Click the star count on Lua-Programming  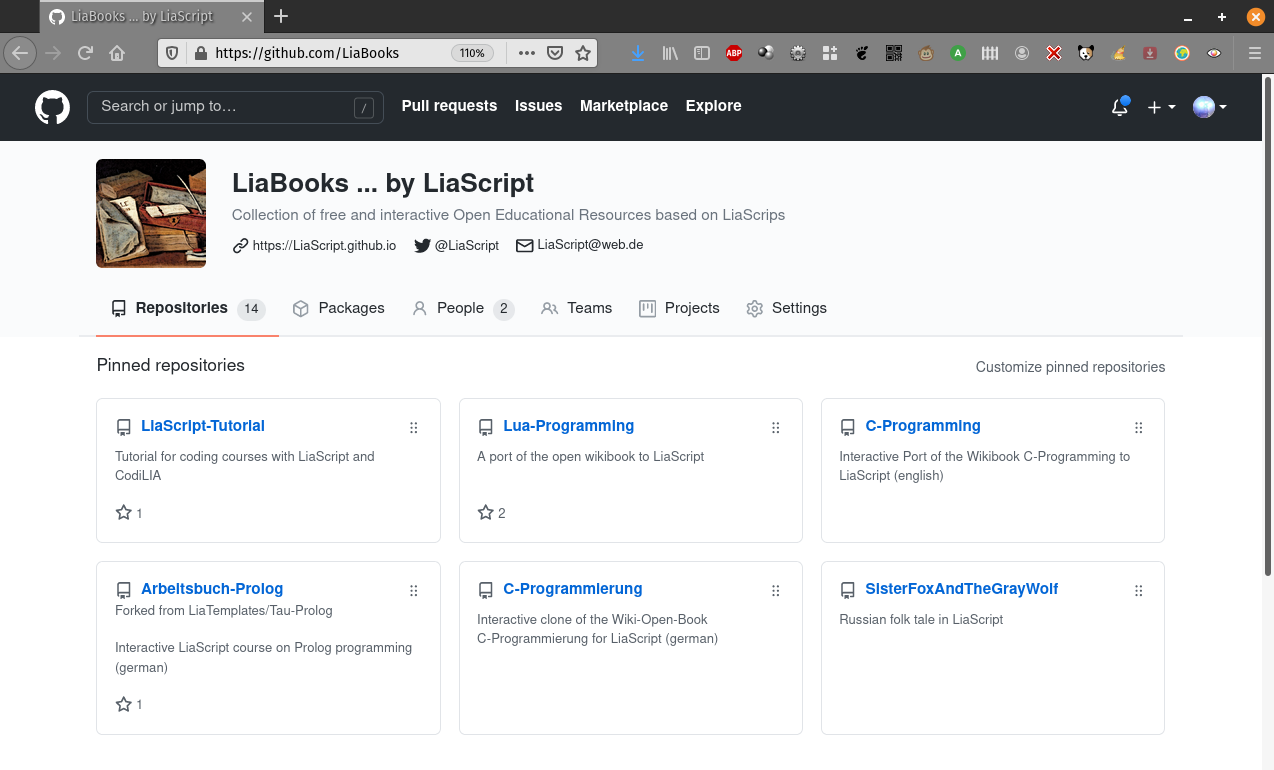pos(491,513)
